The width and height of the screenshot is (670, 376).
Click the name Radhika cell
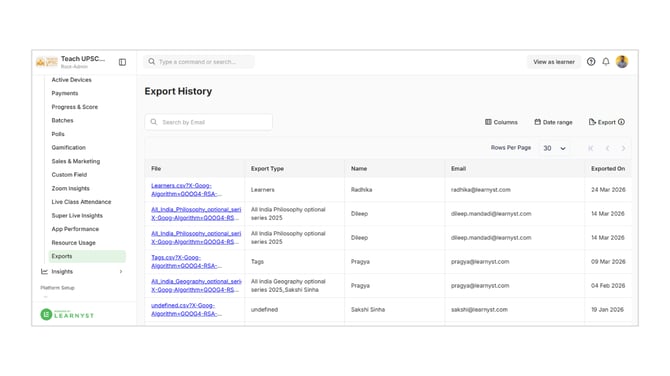(x=361, y=190)
